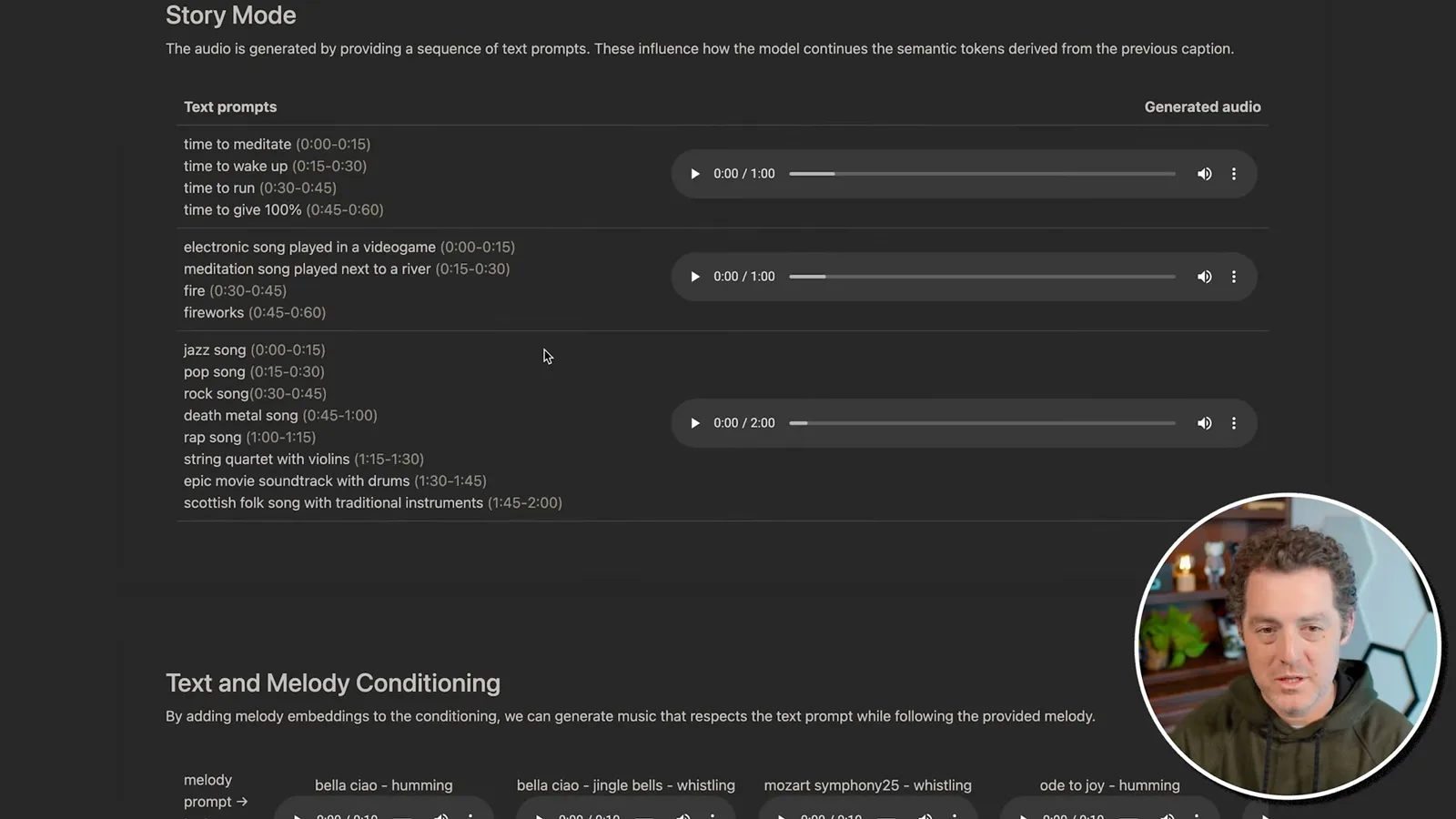Seek the 'time to meditate' audio progress bar
The image size is (1456, 819).
[982, 174]
